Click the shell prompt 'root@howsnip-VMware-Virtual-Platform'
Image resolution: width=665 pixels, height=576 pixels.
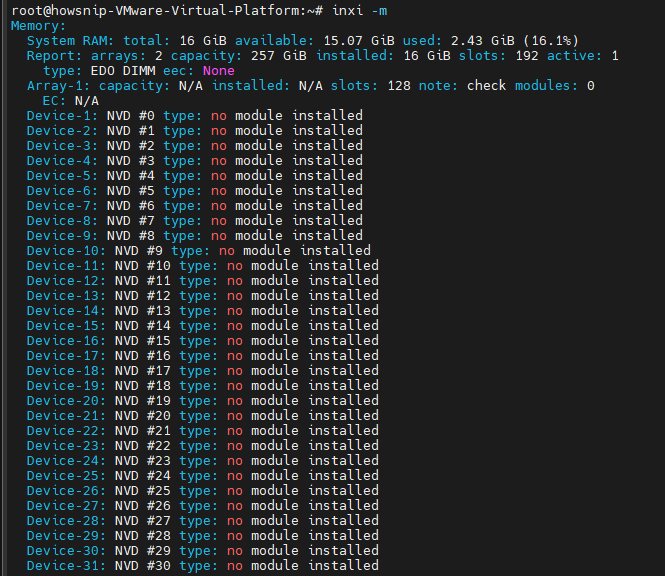(155, 11)
